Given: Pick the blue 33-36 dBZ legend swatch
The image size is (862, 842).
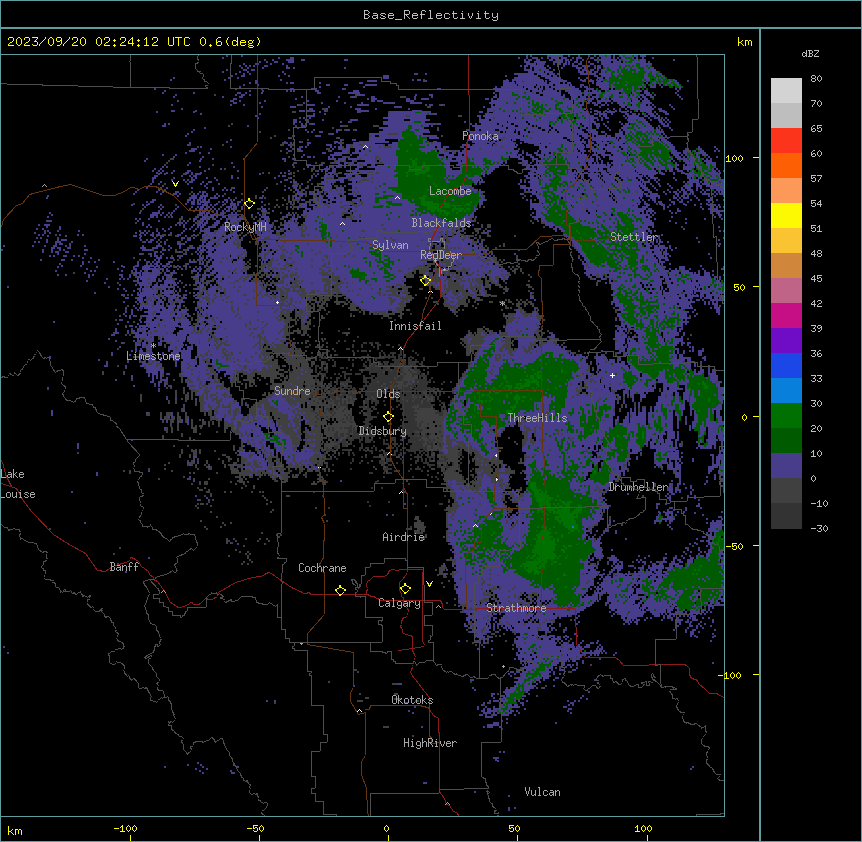Looking at the screenshot, I should pyautogui.click(x=786, y=366).
